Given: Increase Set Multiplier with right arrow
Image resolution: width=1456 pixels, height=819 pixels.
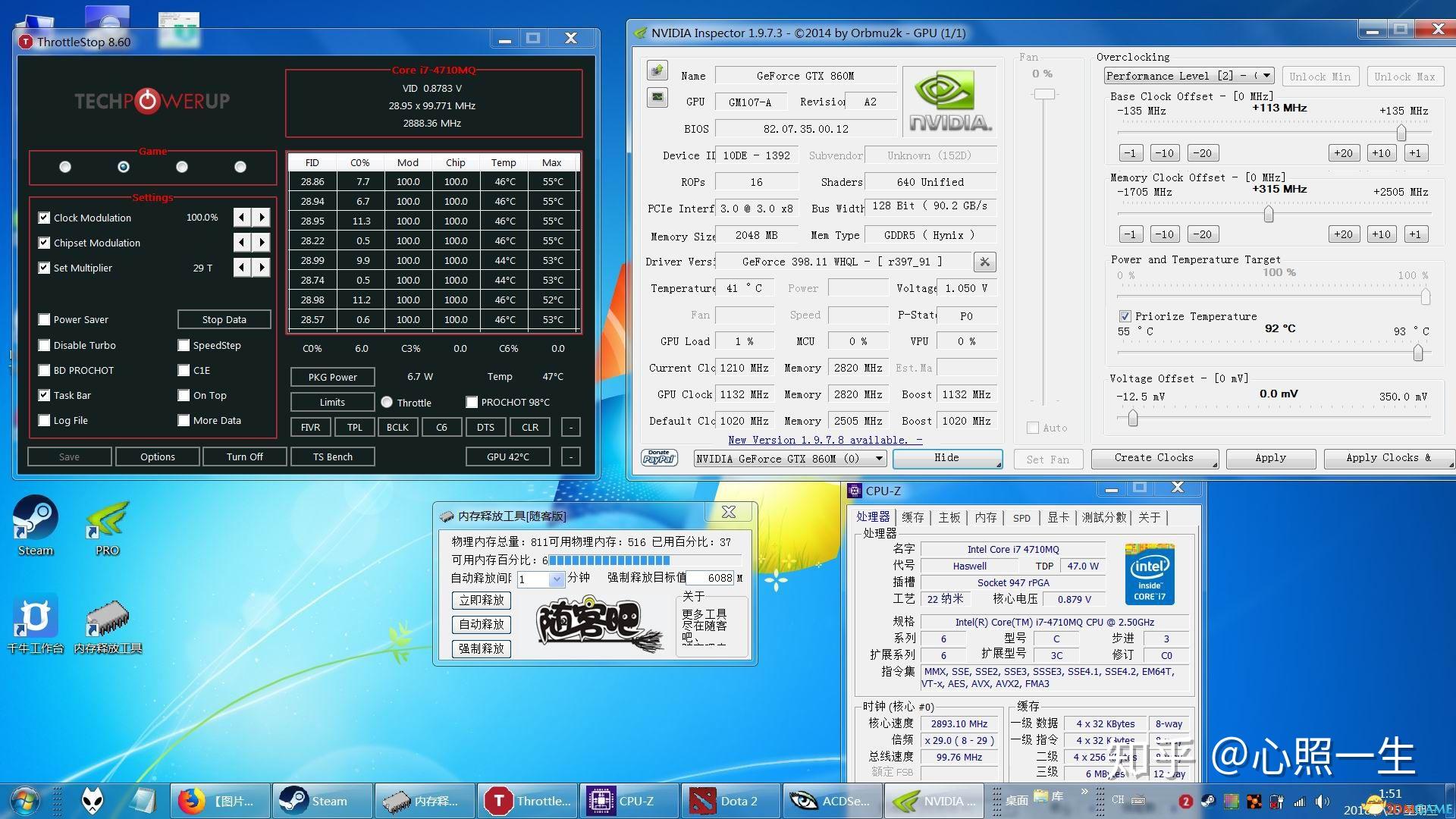Looking at the screenshot, I should (x=262, y=268).
